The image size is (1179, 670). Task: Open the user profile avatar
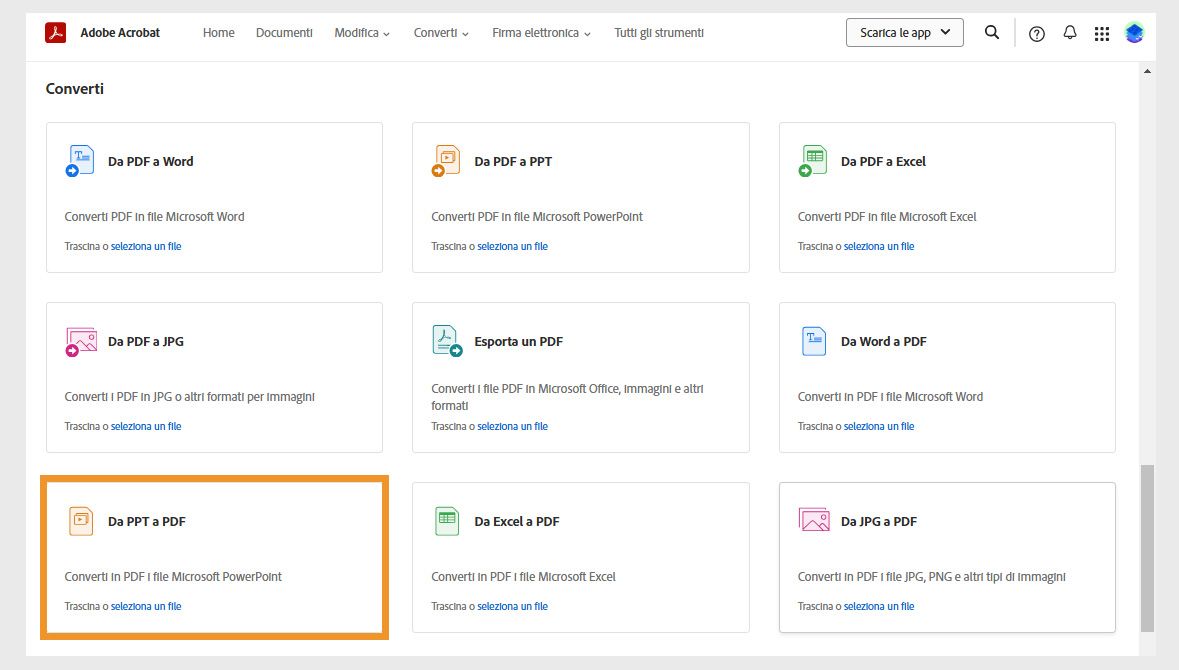click(x=1134, y=33)
